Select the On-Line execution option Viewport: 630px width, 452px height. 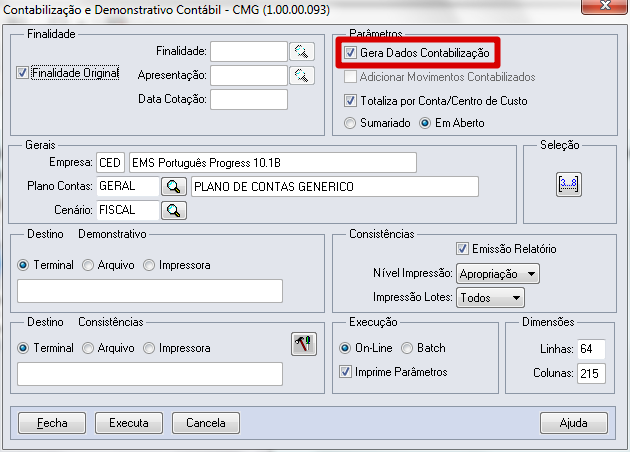pyautogui.click(x=345, y=348)
